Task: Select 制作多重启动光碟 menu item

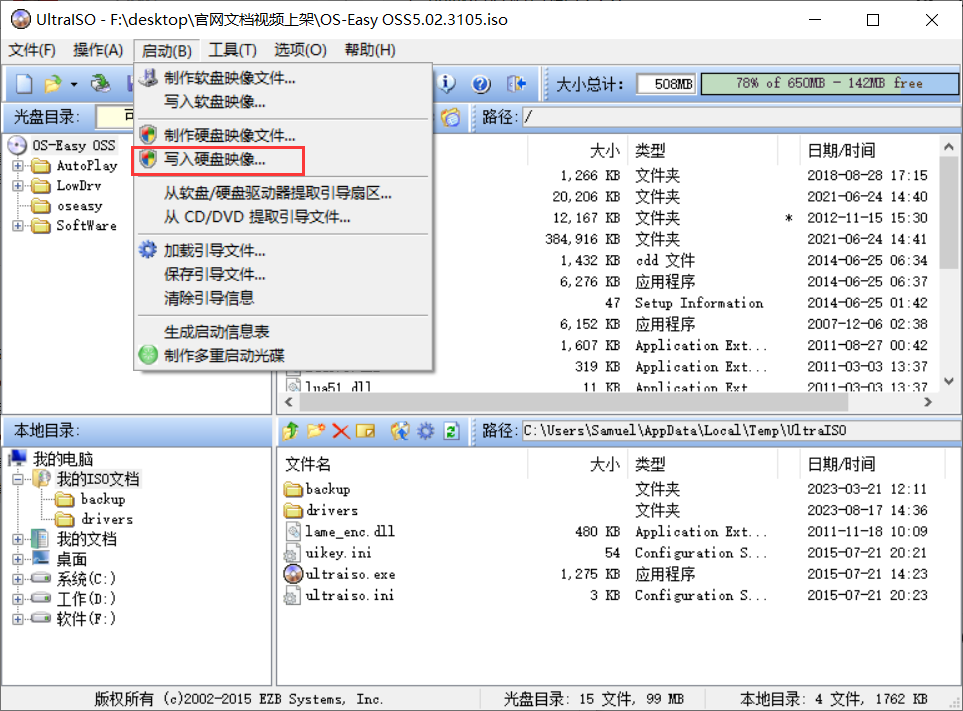Action: tap(224, 355)
